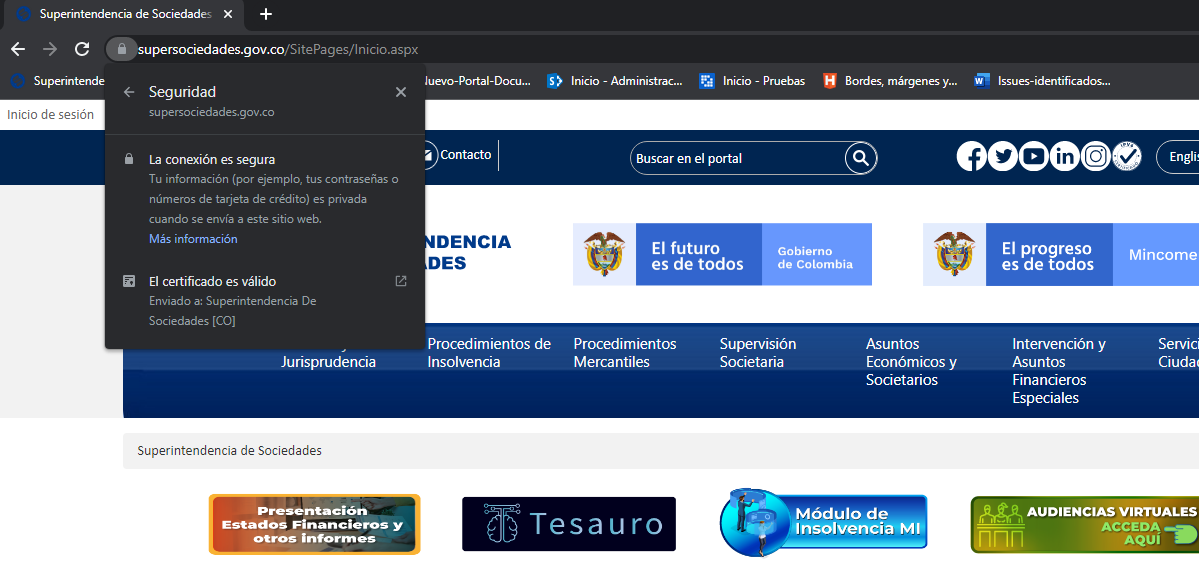Open Procedimientos Mercantiles menu
The height and width of the screenshot is (563, 1199).
[x=624, y=353]
